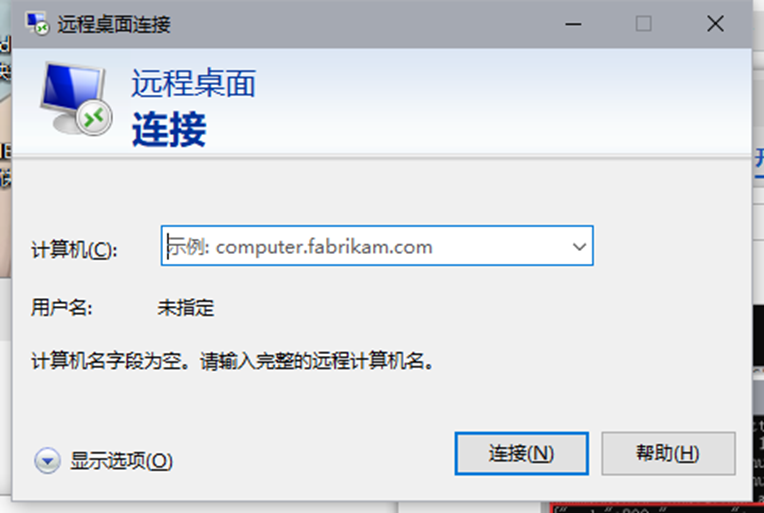Image resolution: width=764 pixels, height=513 pixels.
Task: Minimize the 远程桌面连接 window
Action: click(573, 23)
